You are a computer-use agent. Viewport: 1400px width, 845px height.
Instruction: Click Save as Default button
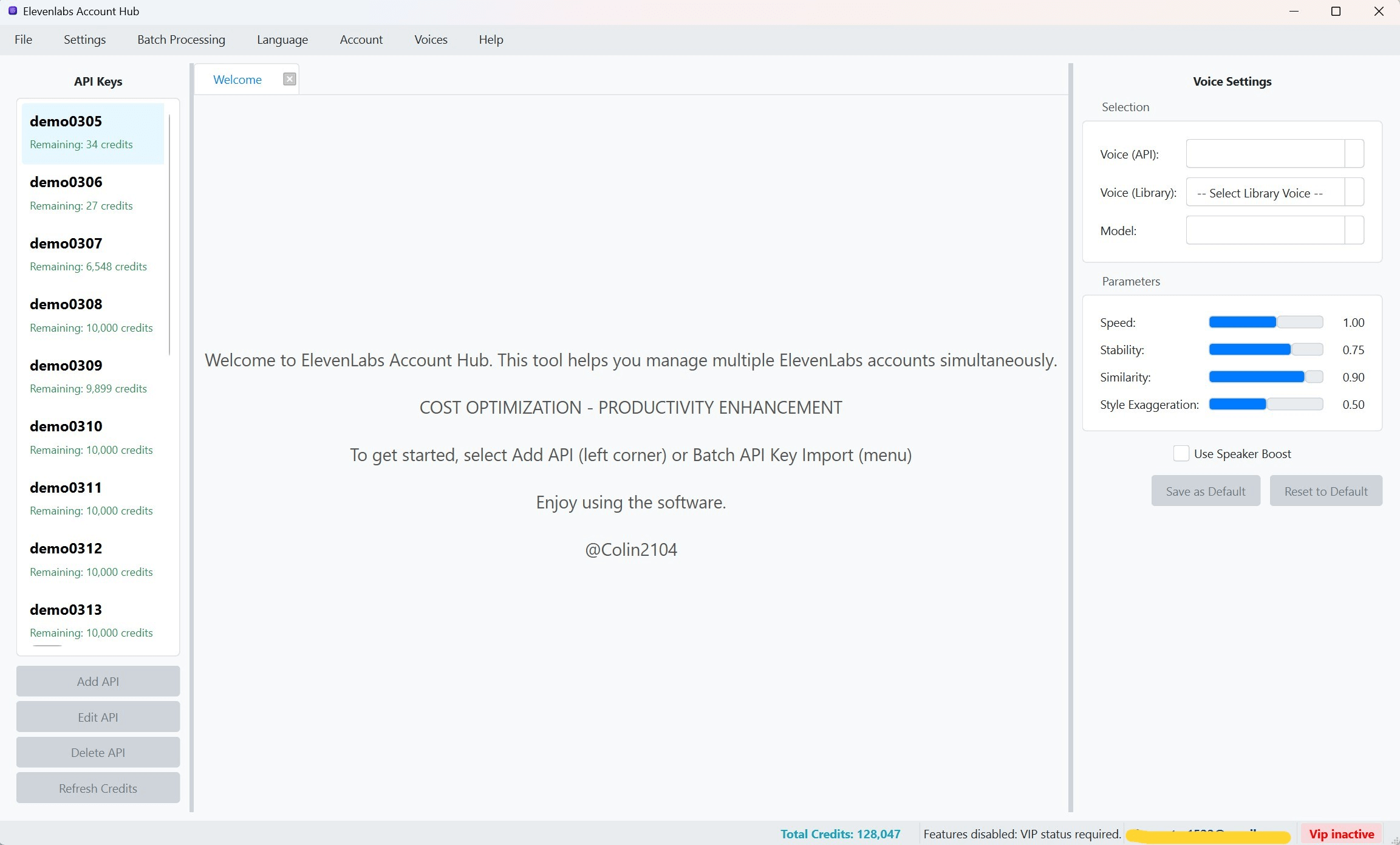[x=1206, y=491]
